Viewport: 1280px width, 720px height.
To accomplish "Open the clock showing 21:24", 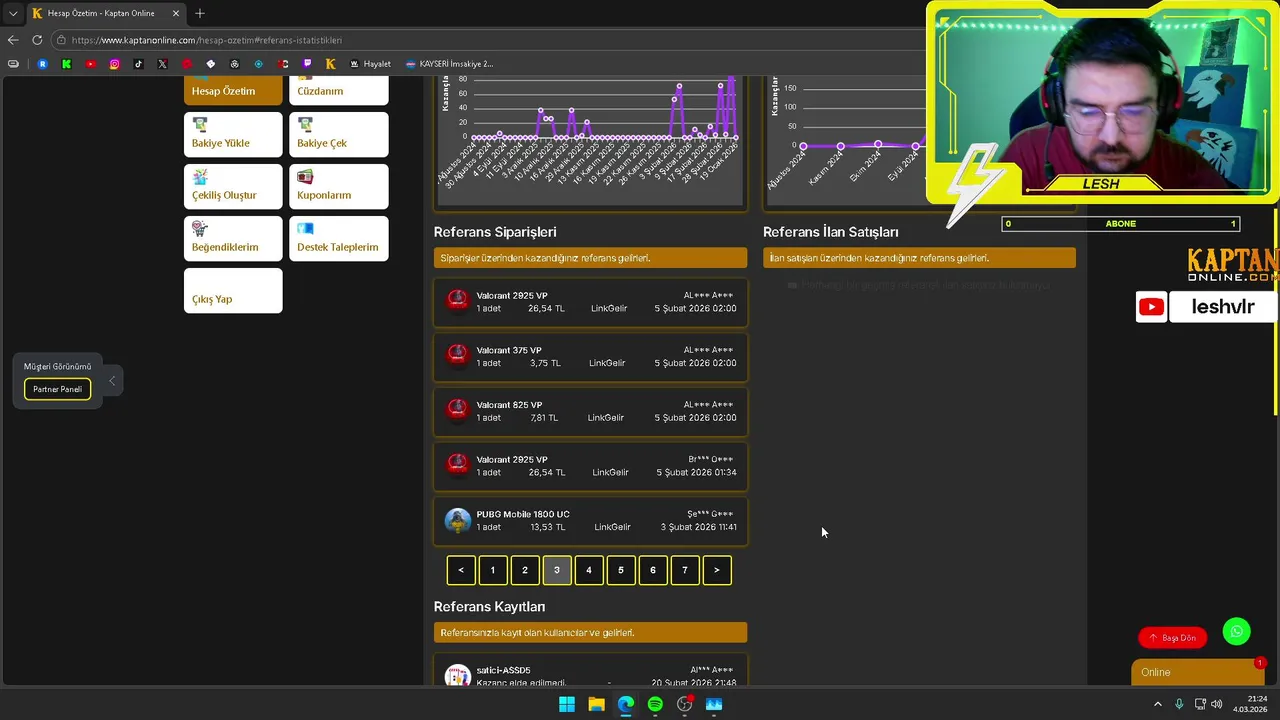I will pos(1250,704).
